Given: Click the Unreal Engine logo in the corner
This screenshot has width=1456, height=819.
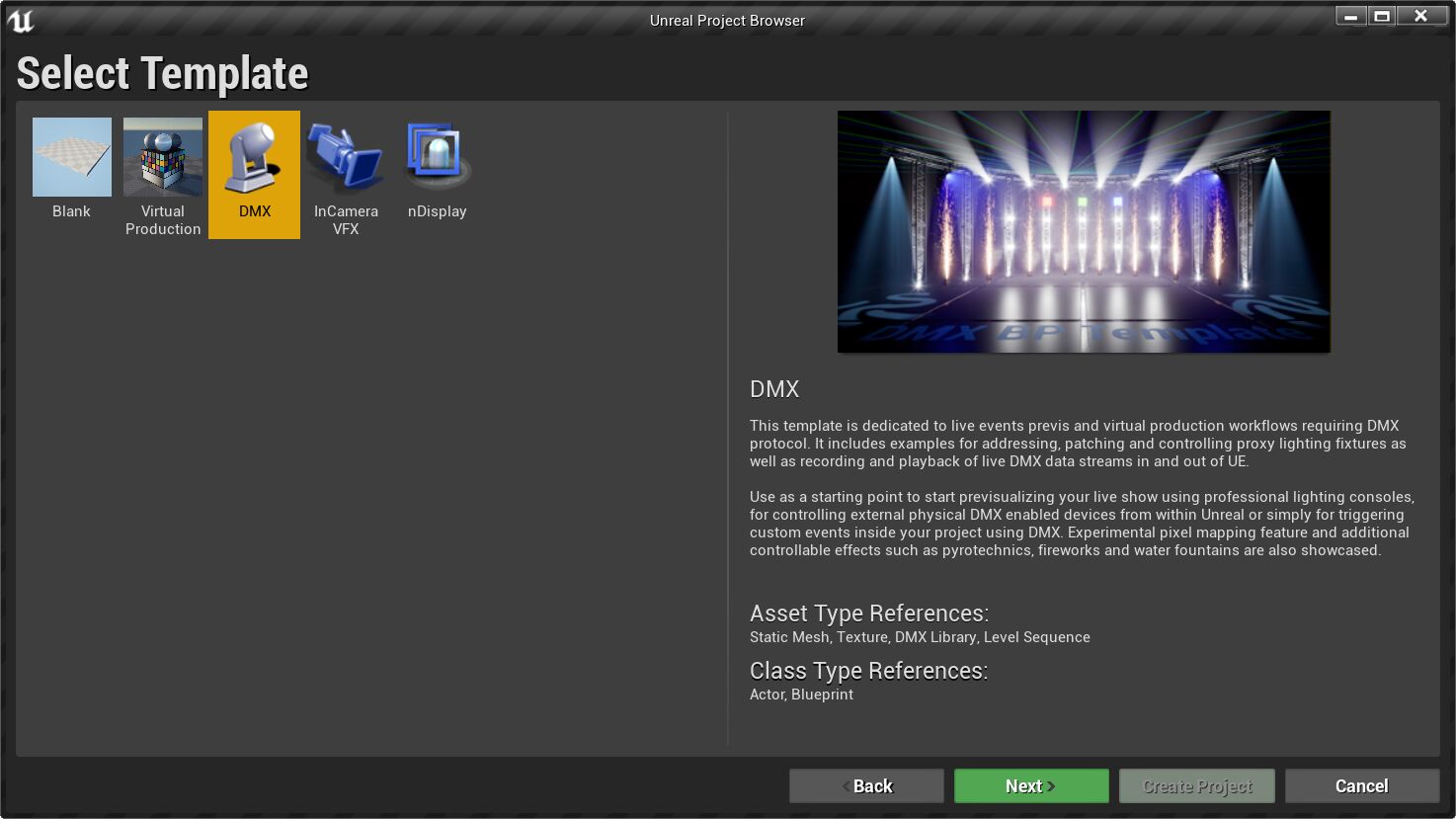Looking at the screenshot, I should point(20,20).
